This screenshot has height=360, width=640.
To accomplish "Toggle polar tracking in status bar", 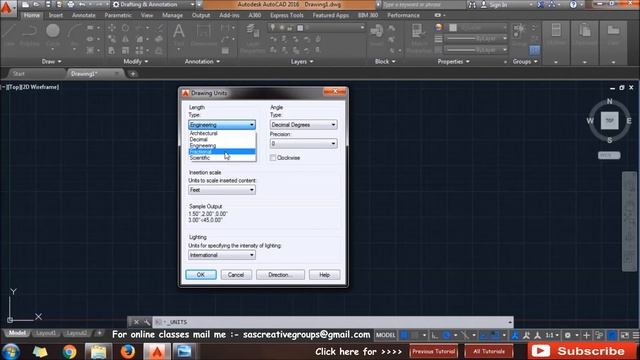I will tap(446, 335).
